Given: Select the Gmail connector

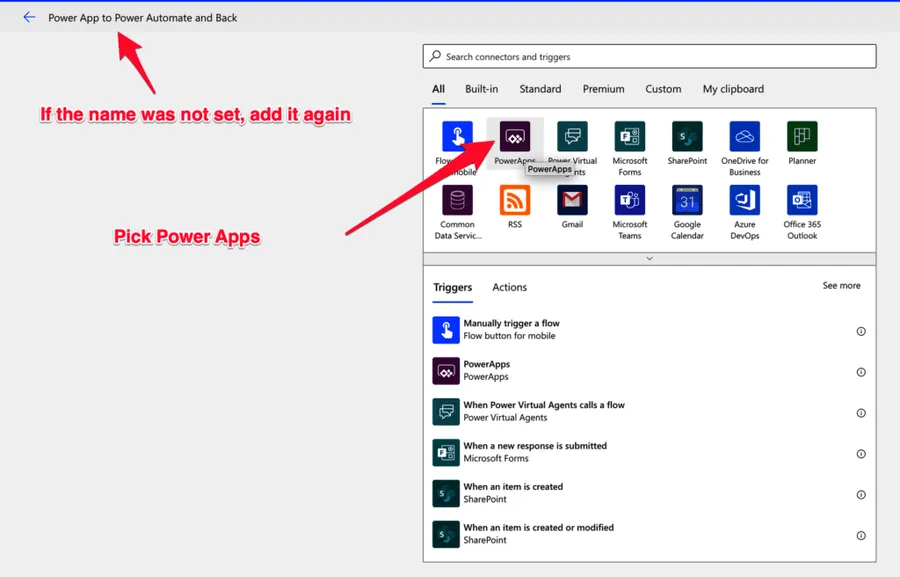Looking at the screenshot, I should pos(572,200).
